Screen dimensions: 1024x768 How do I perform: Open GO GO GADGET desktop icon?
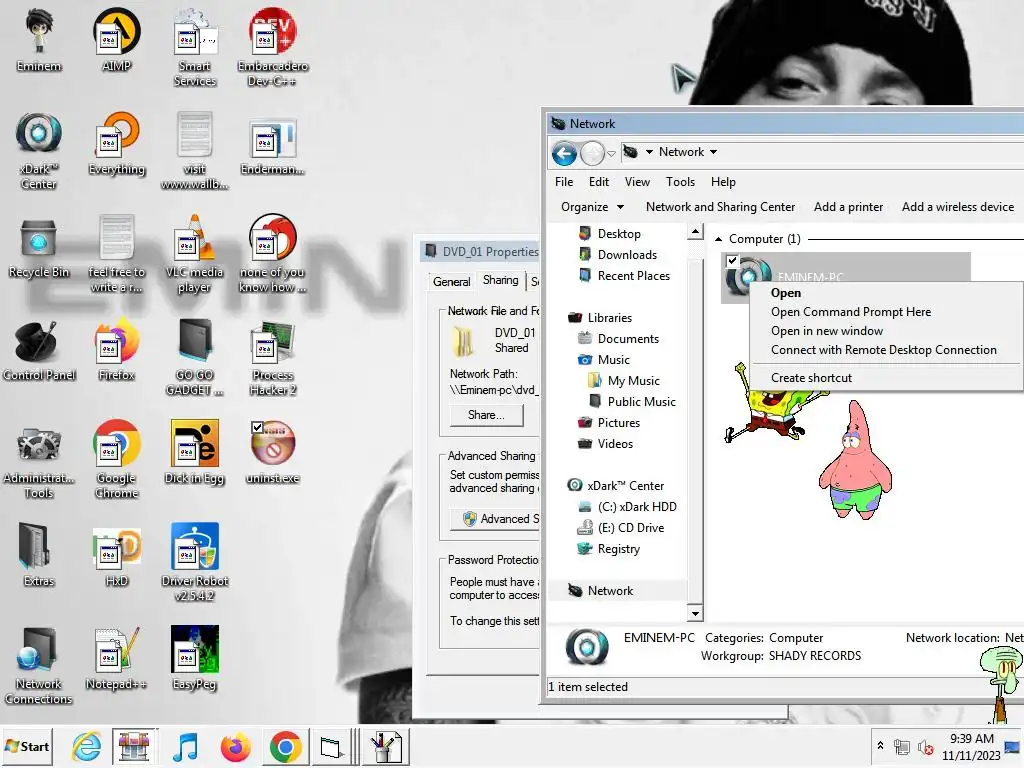pos(195,358)
